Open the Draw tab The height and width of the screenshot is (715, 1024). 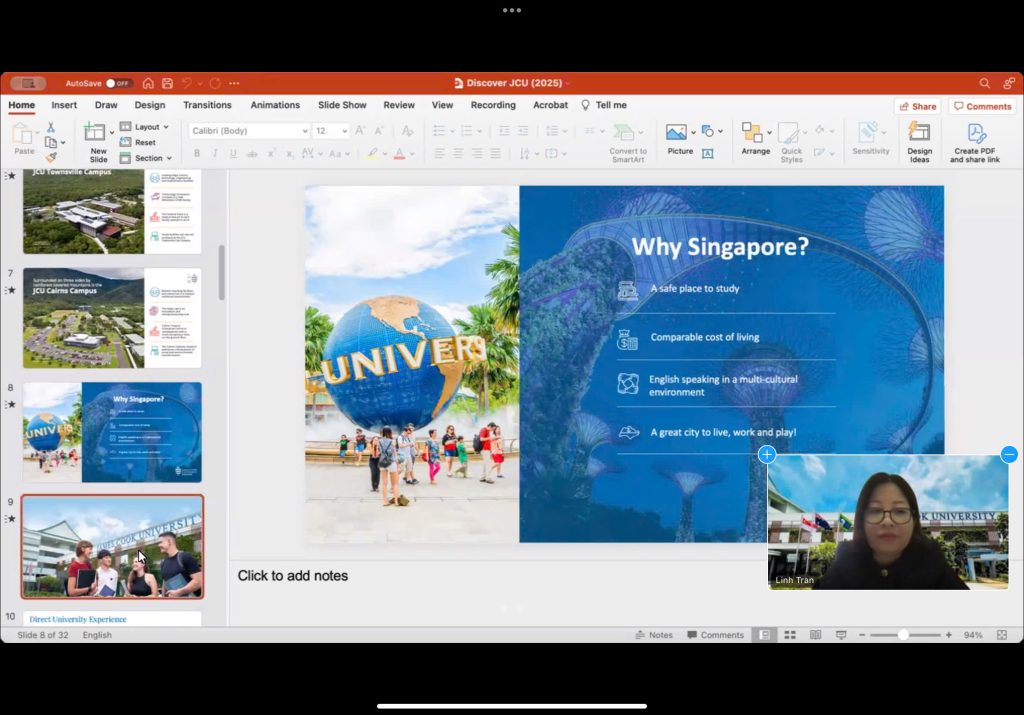[x=106, y=105]
